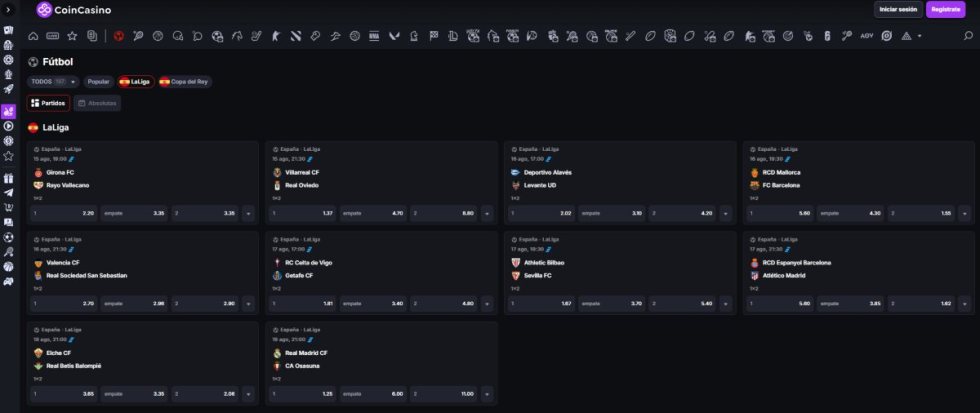Click the game controller icon in sidebar
Image resolution: width=980 pixels, height=413 pixels.
point(9,282)
